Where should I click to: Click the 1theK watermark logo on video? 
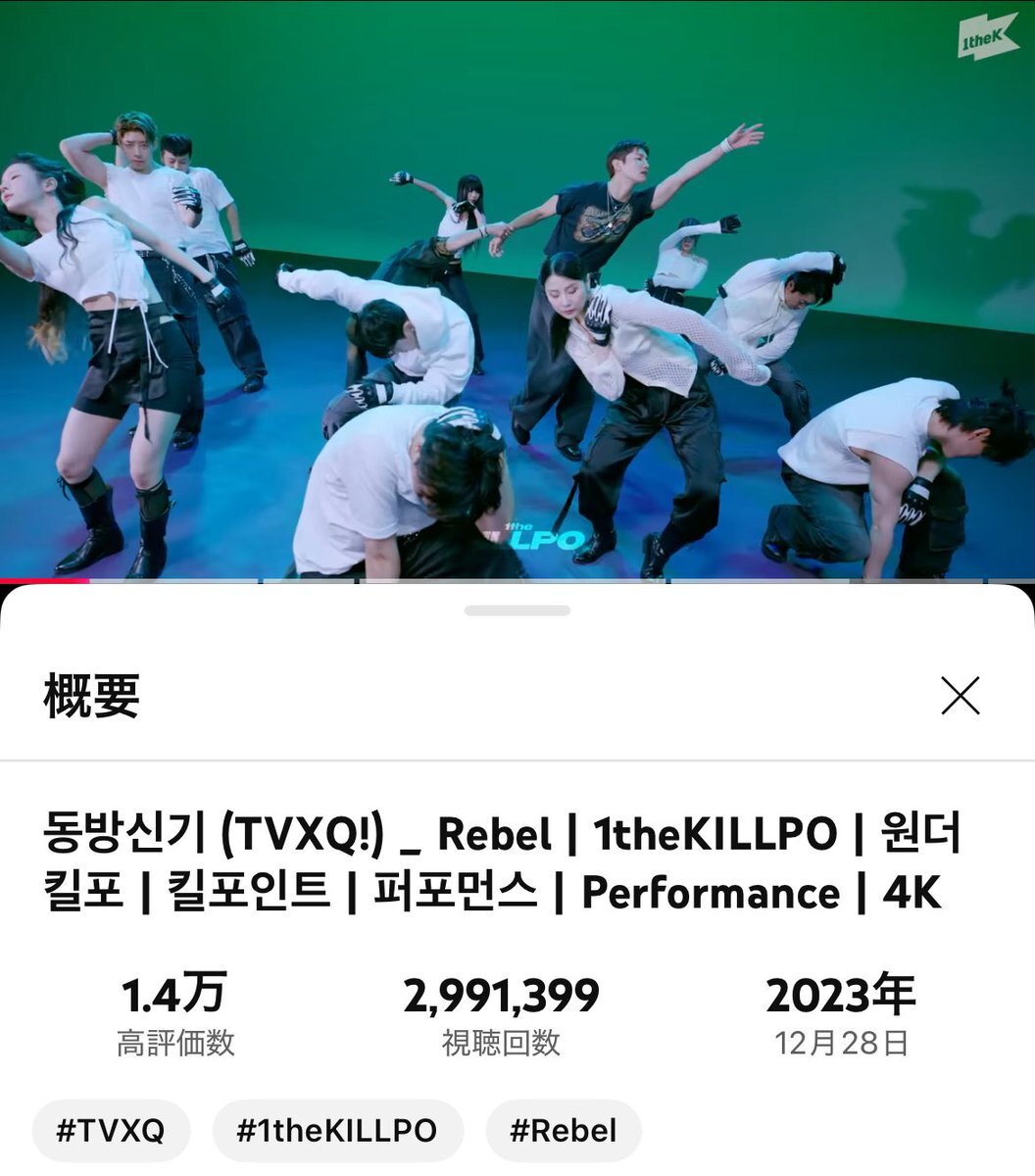pyautogui.click(x=987, y=41)
